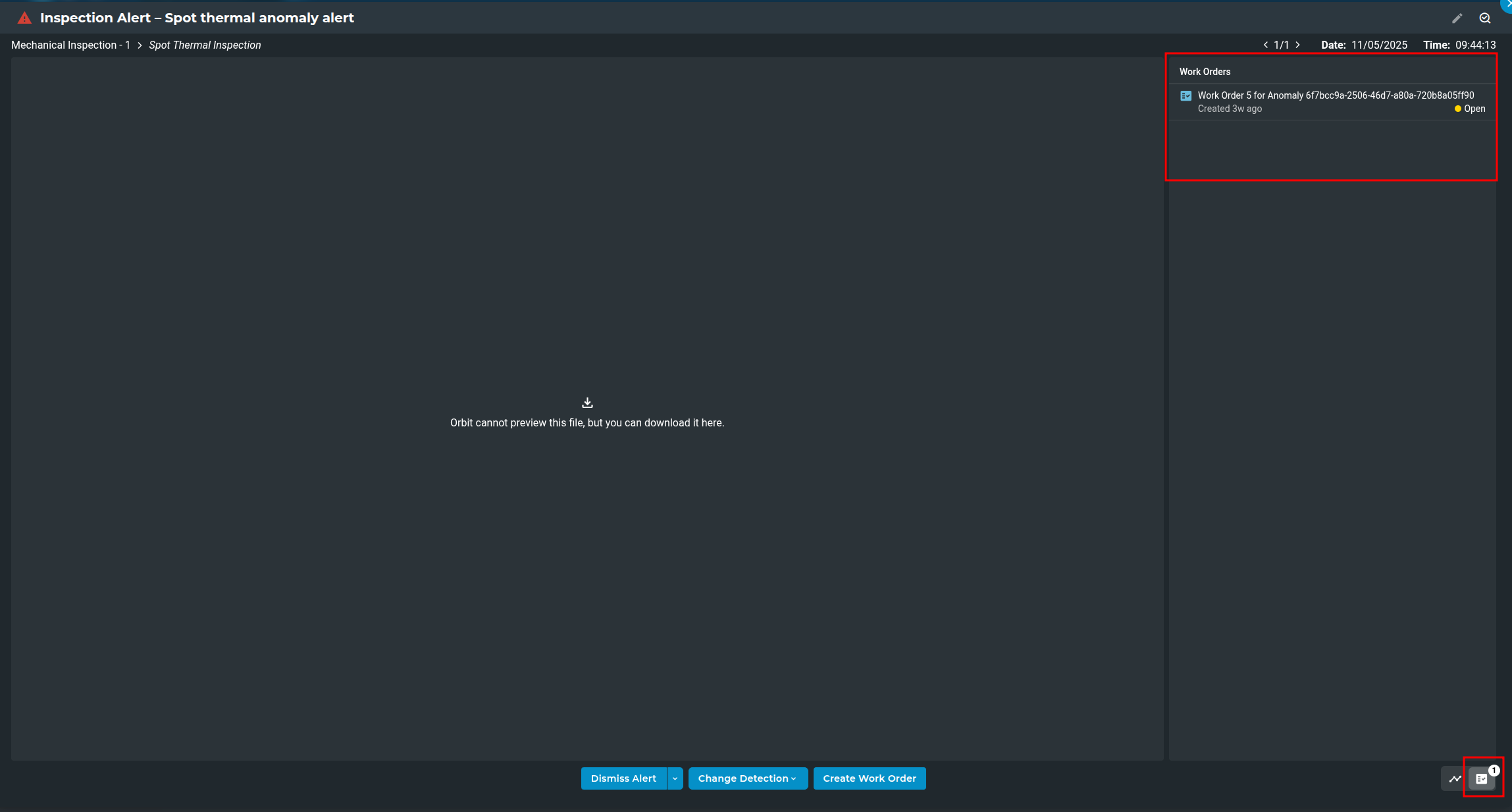The height and width of the screenshot is (812, 1512).
Task: Click the Create Work Order button
Action: (x=869, y=778)
